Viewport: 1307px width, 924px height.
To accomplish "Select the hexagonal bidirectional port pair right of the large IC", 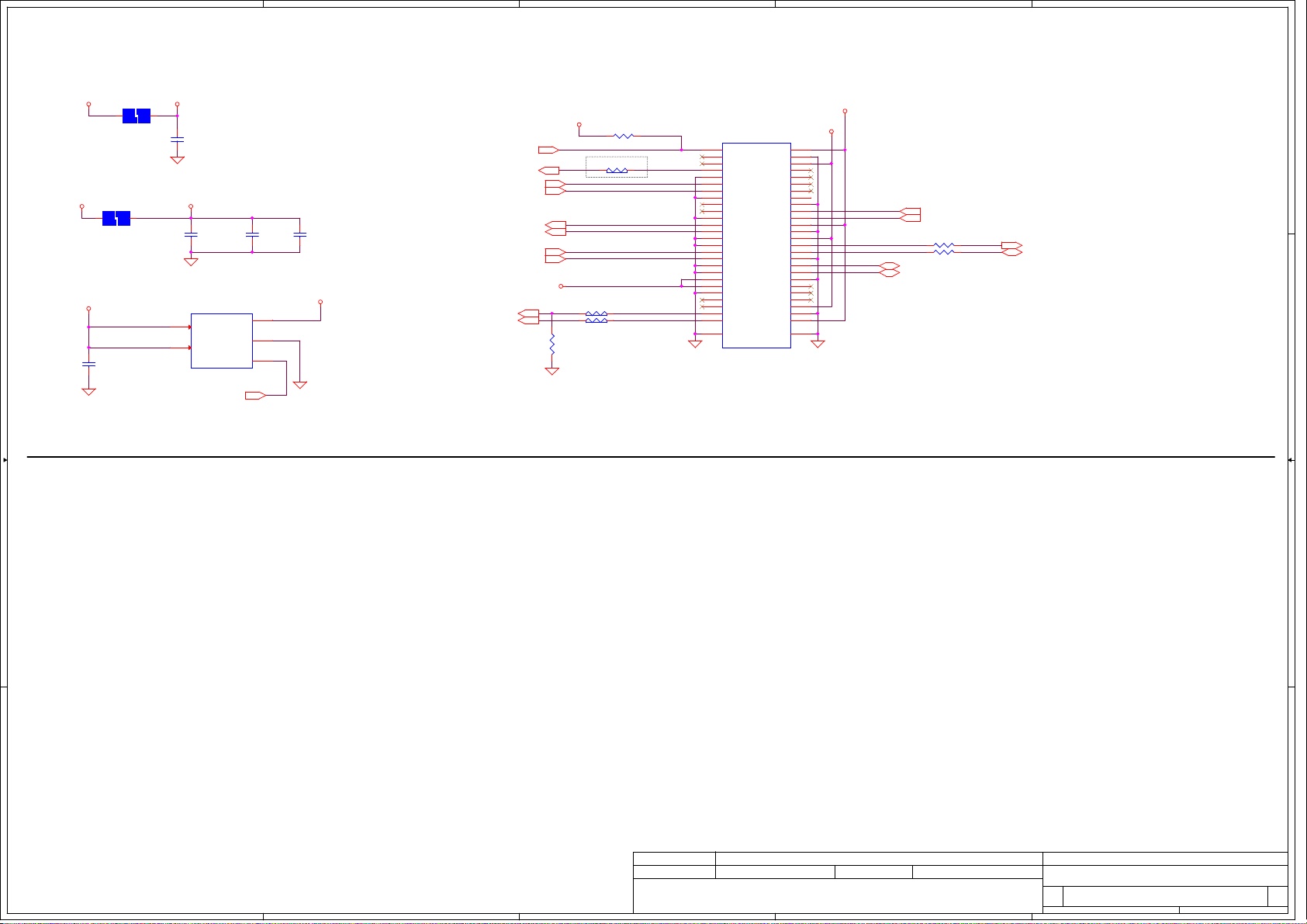I will tap(890, 269).
